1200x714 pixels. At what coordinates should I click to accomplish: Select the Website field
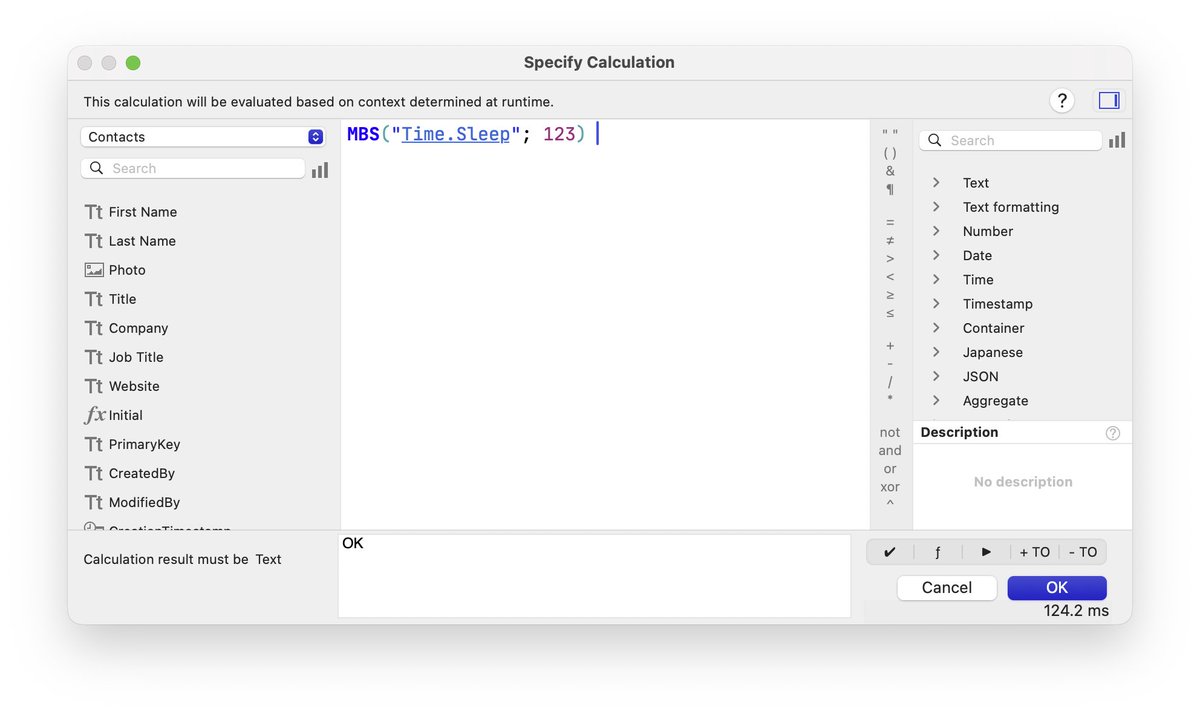pyautogui.click(x=134, y=386)
